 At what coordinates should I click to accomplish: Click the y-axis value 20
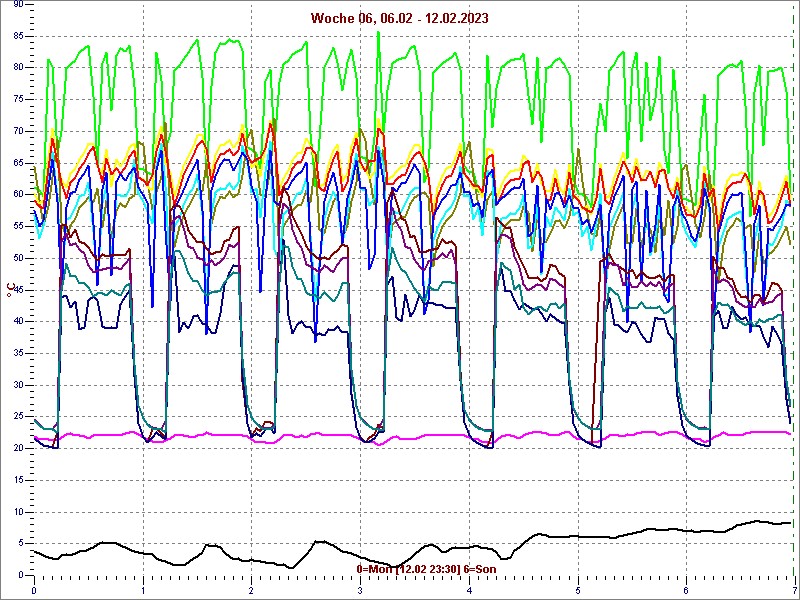pos(17,448)
